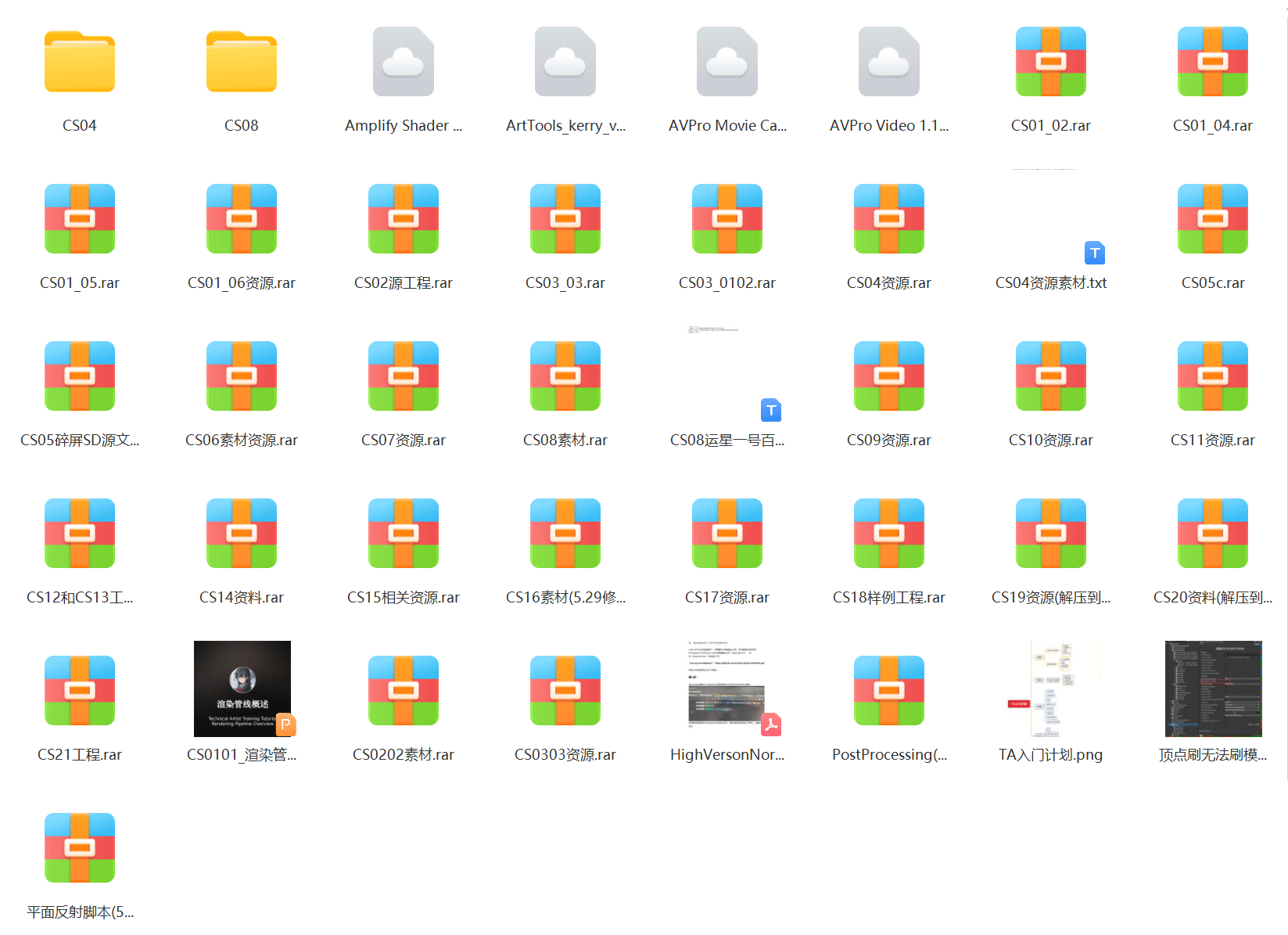Open the CS08 folder
Viewport: 1288px width, 935px height.
(x=241, y=63)
